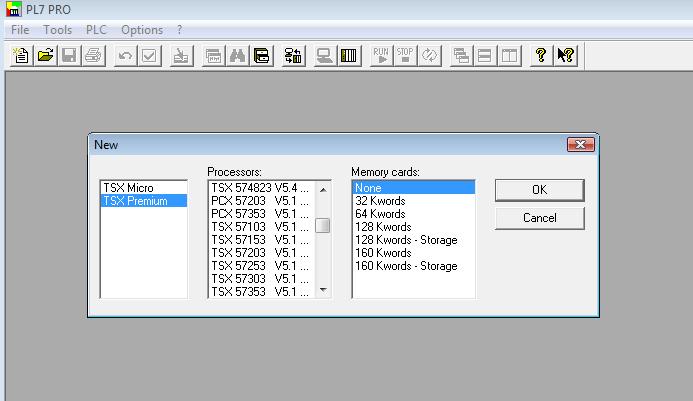Viewport: 693px width, 401px height.
Task: Click the PL7 PRO application title icon
Action: pos(14,9)
